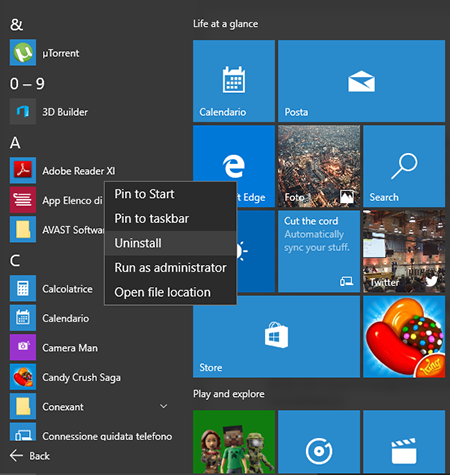This screenshot has height=475, width=450.
Task: Click the App Elenco di label
Action: pyautogui.click(x=72, y=201)
